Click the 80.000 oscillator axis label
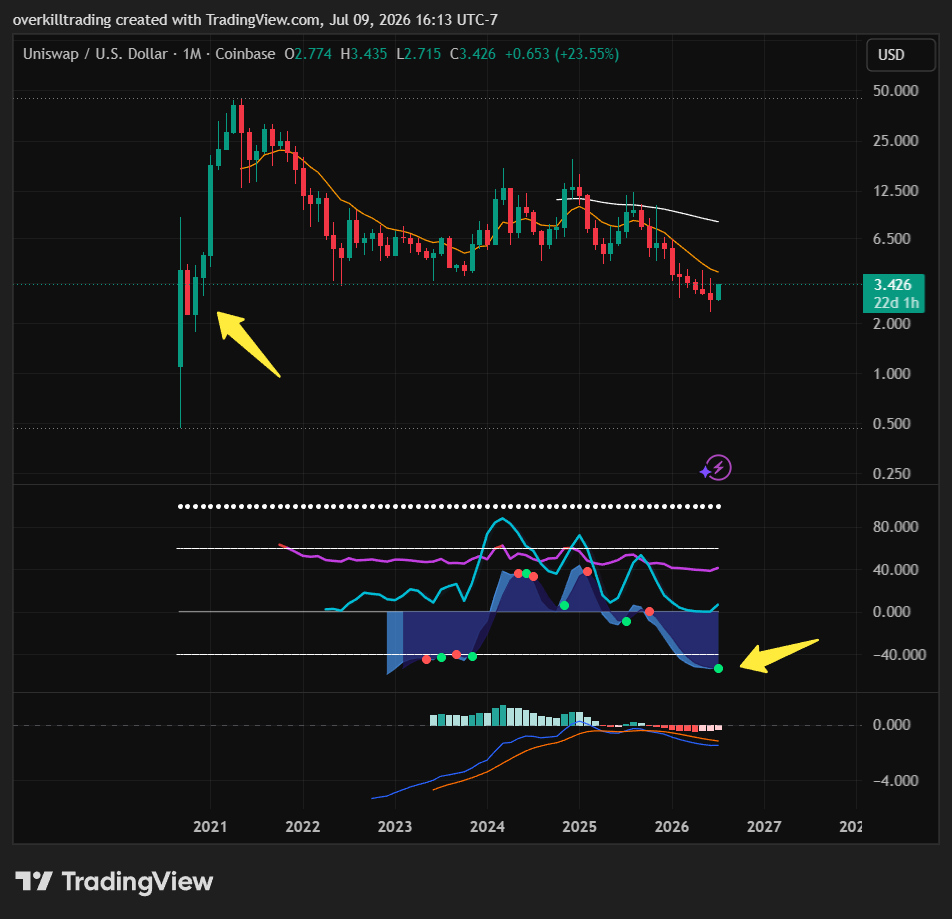Image resolution: width=952 pixels, height=919 pixels. (x=896, y=527)
